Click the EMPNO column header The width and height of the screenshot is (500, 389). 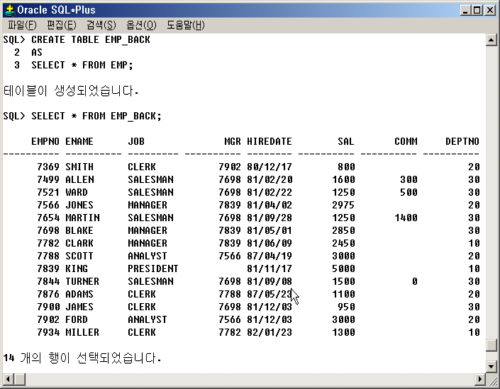coord(45,141)
